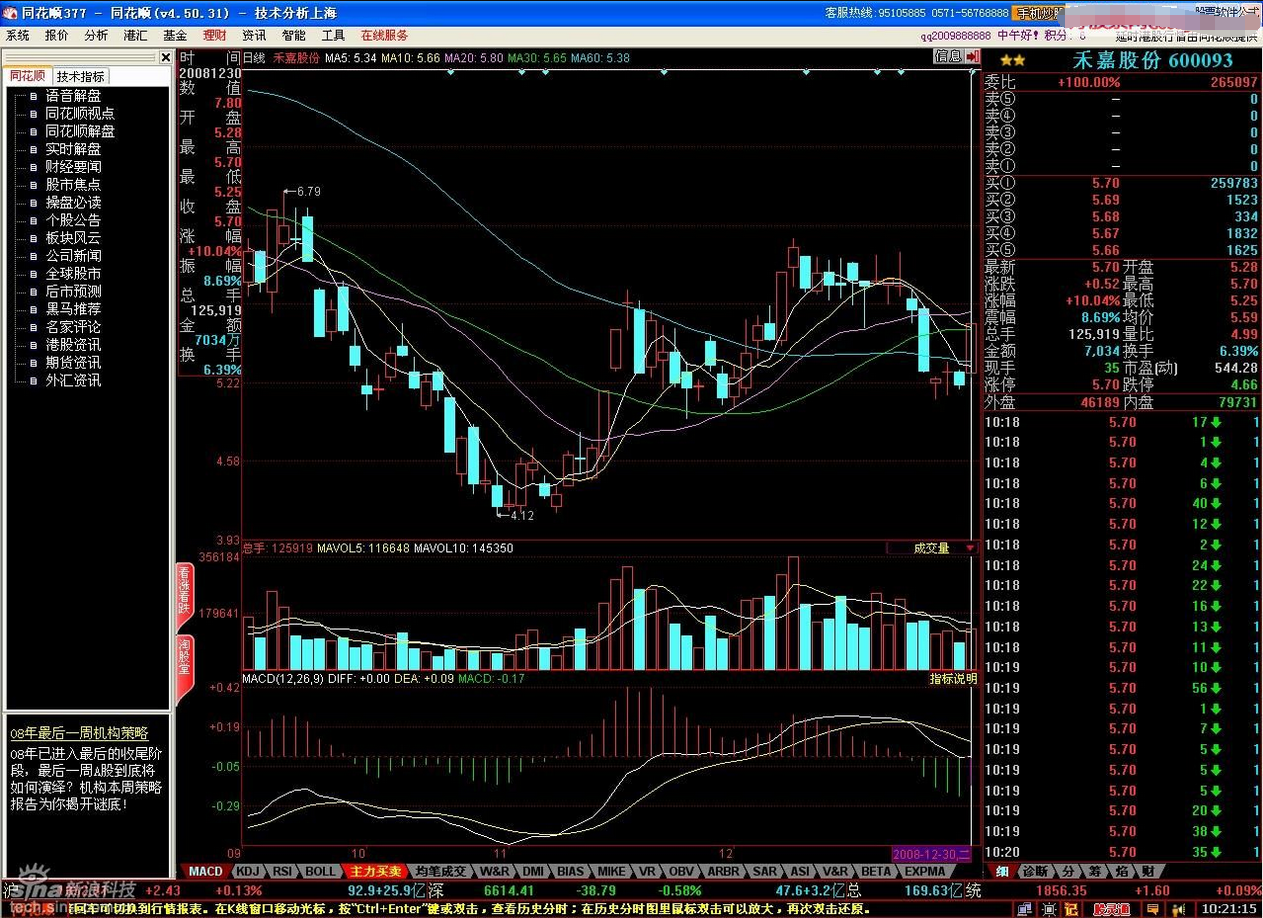Select the BIAS indicator tab

(x=570, y=871)
